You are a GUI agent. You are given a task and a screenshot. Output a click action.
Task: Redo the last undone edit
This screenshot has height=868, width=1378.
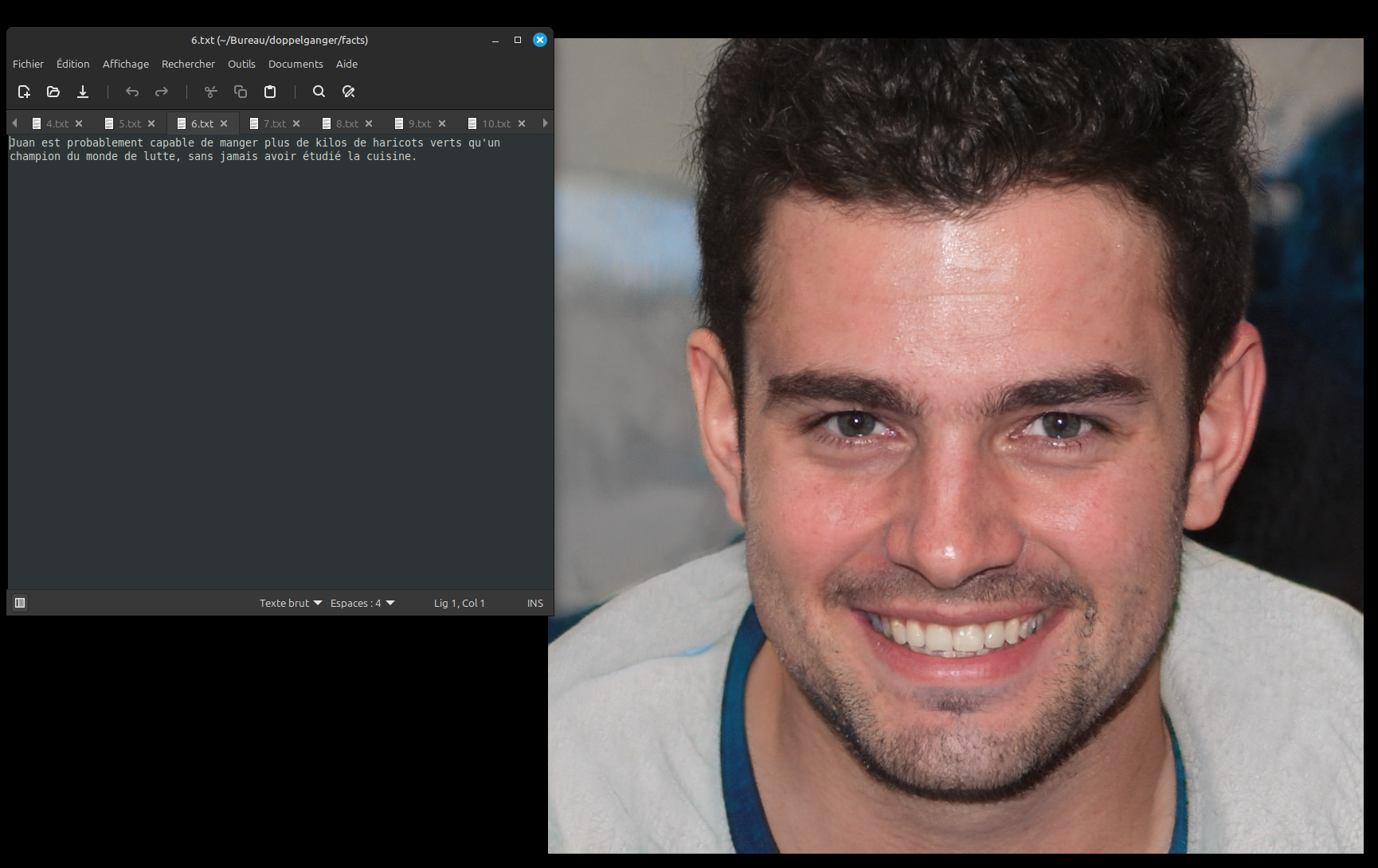162,92
